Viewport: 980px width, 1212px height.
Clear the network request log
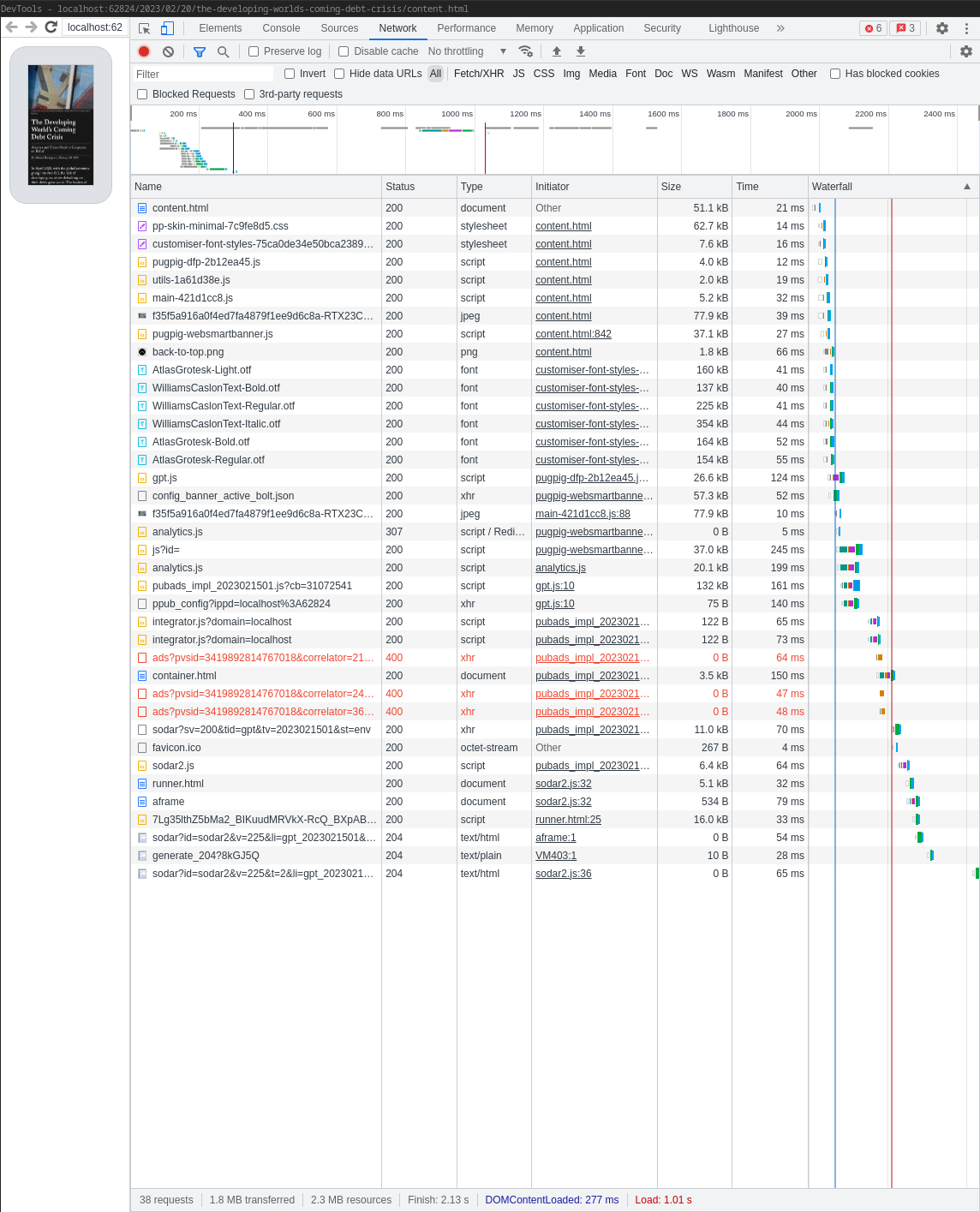click(168, 51)
